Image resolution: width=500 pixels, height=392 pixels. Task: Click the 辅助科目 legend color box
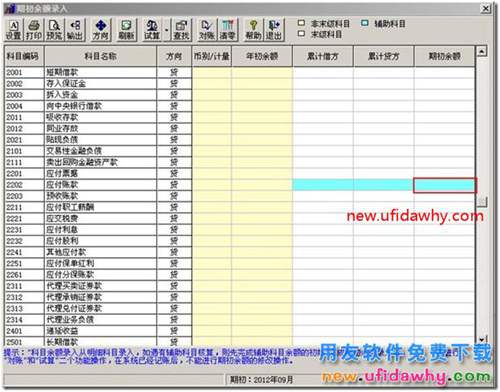(x=365, y=23)
